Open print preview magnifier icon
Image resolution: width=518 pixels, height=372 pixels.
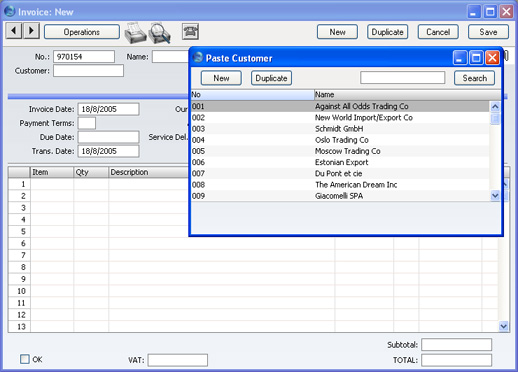[160, 33]
